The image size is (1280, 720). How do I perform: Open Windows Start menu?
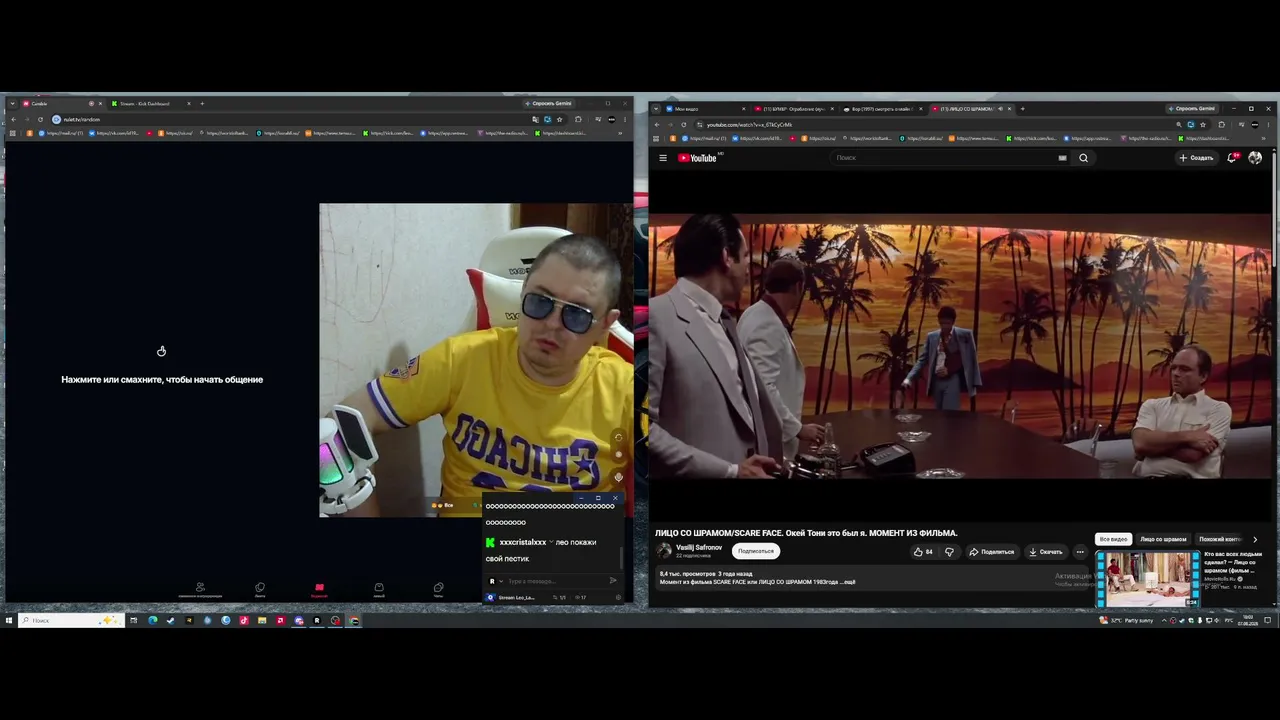(x=9, y=621)
